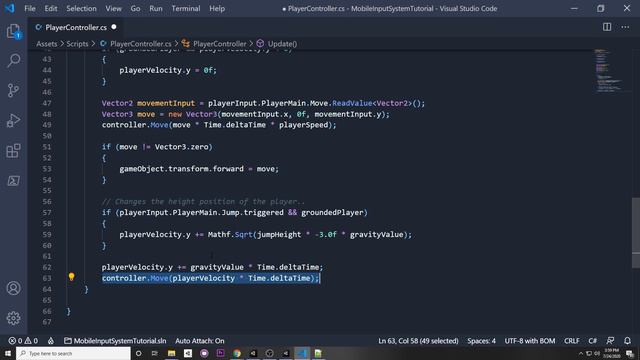The width and height of the screenshot is (640, 360).
Task: Click the notifications bell in status bar
Action: (627, 341)
